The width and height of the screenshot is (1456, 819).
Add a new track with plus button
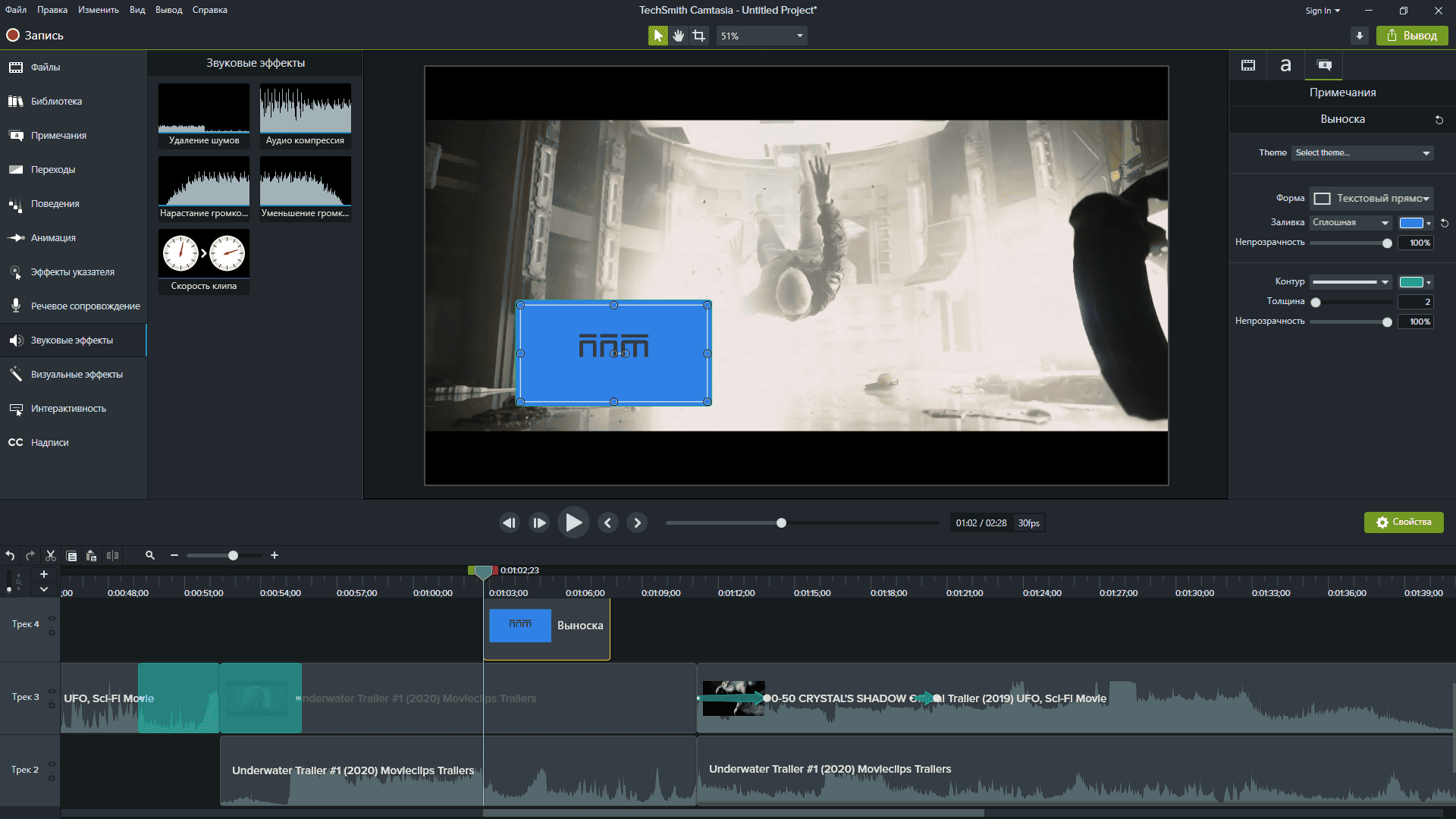click(44, 575)
